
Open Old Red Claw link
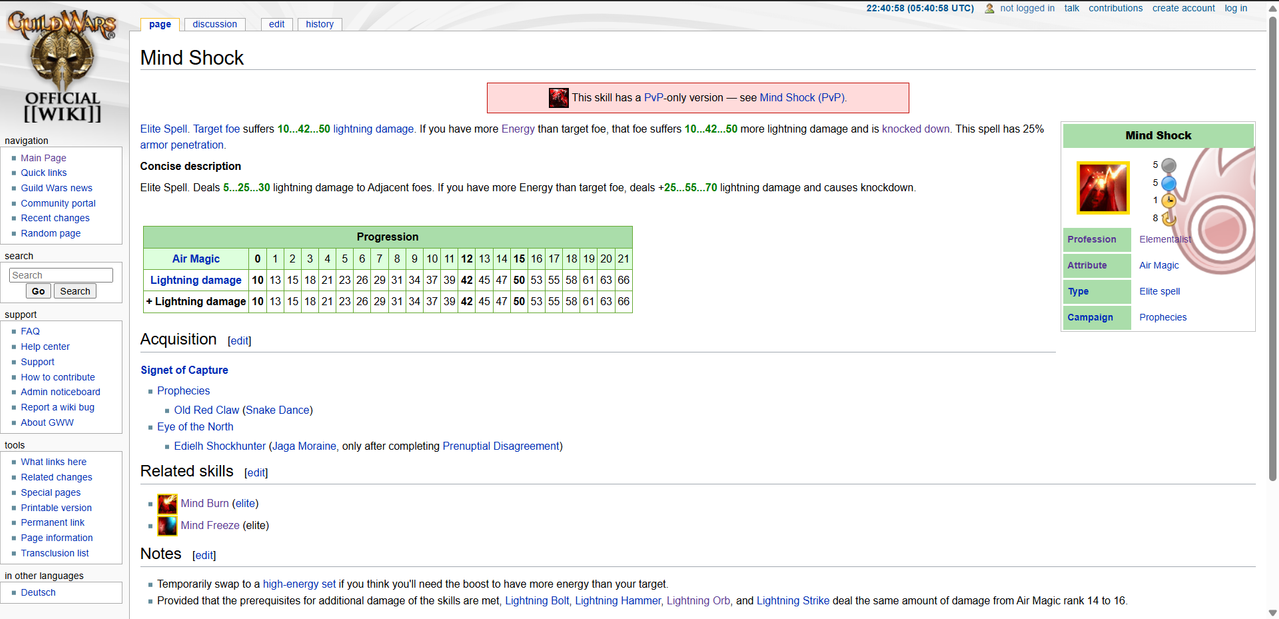click(x=207, y=410)
